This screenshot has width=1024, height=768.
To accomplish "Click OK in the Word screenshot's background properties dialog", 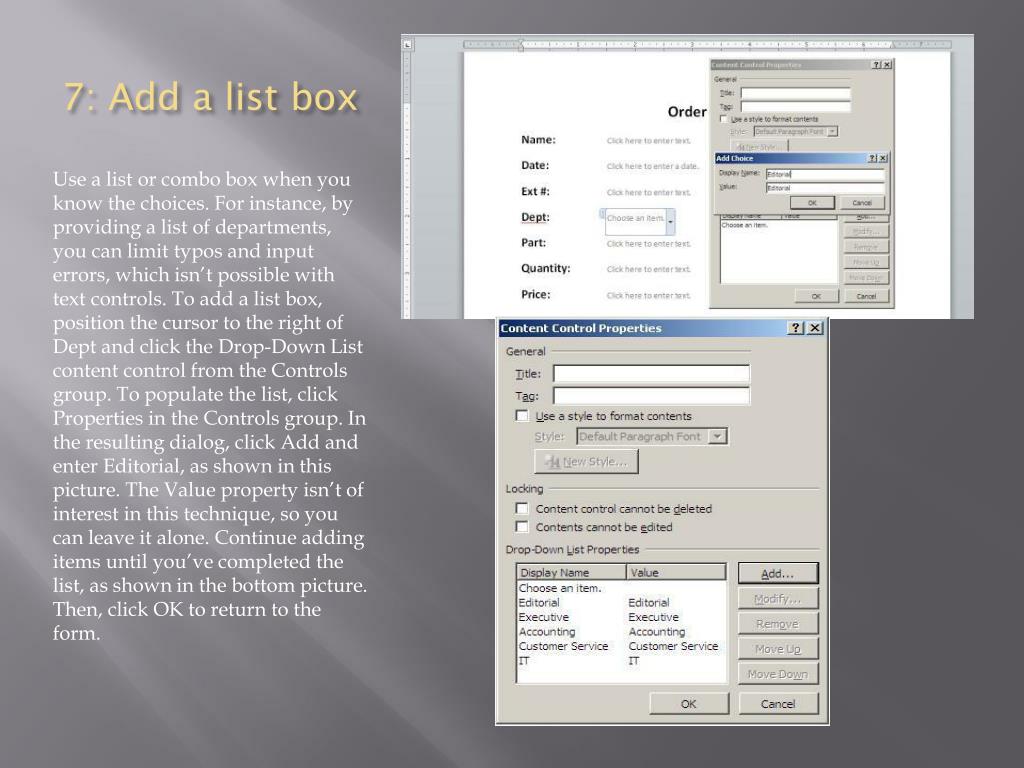I will click(x=816, y=296).
